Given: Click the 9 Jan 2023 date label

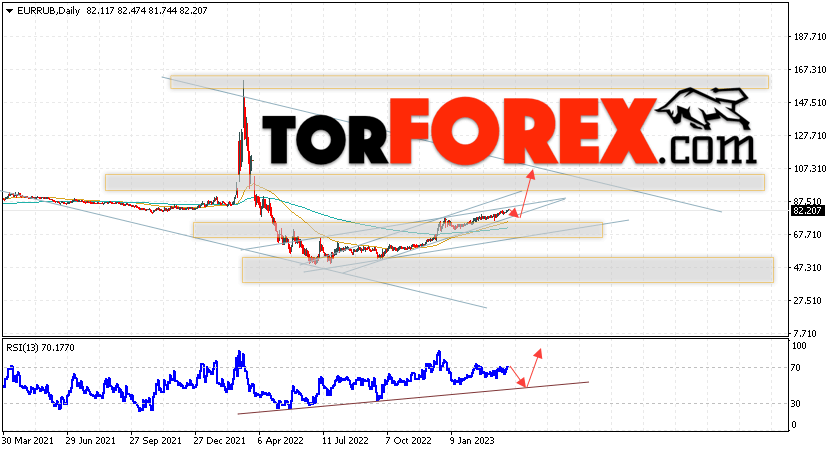Looking at the screenshot, I should click(x=473, y=440).
